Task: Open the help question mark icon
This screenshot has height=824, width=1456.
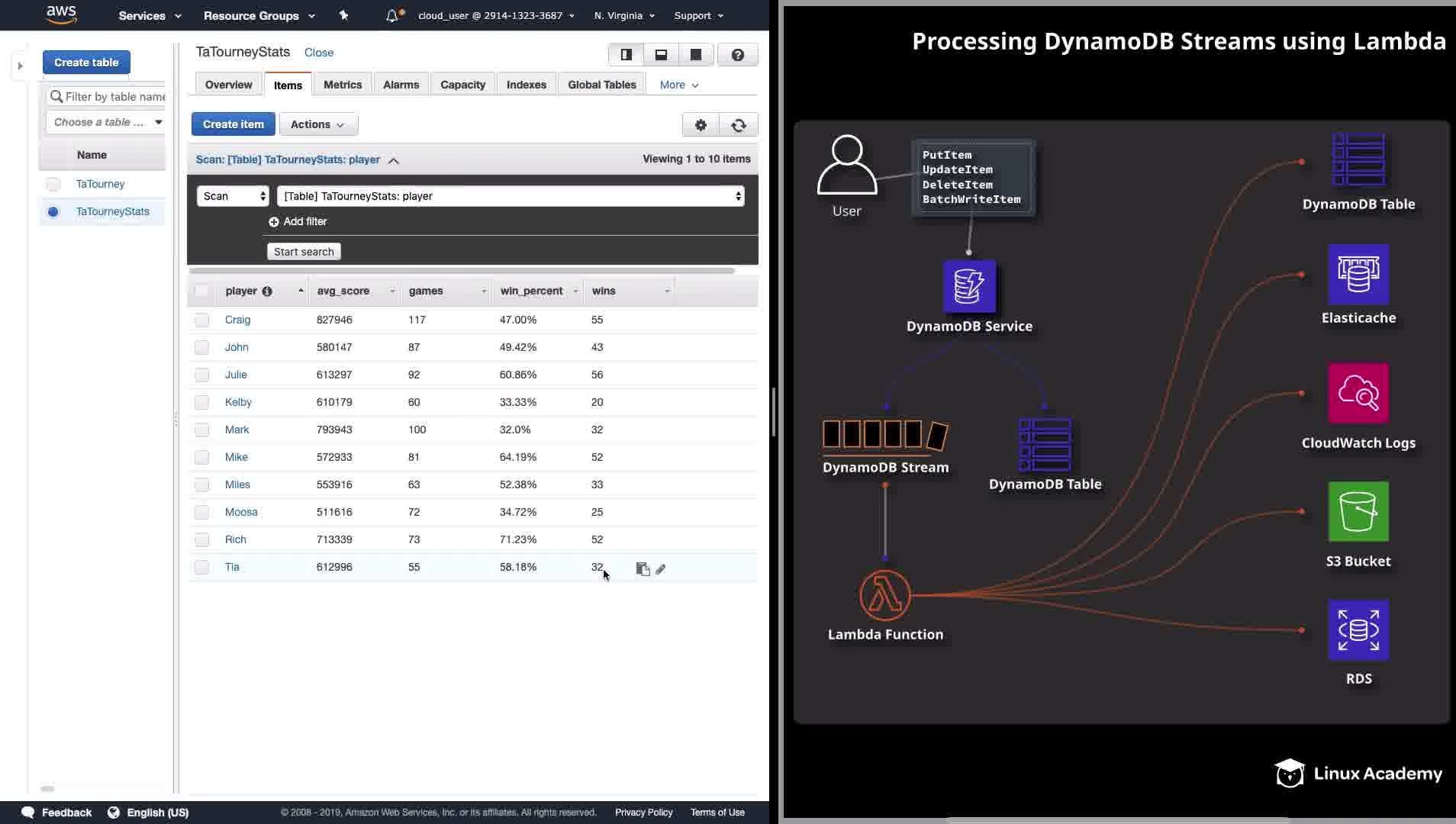Action: coord(737,55)
